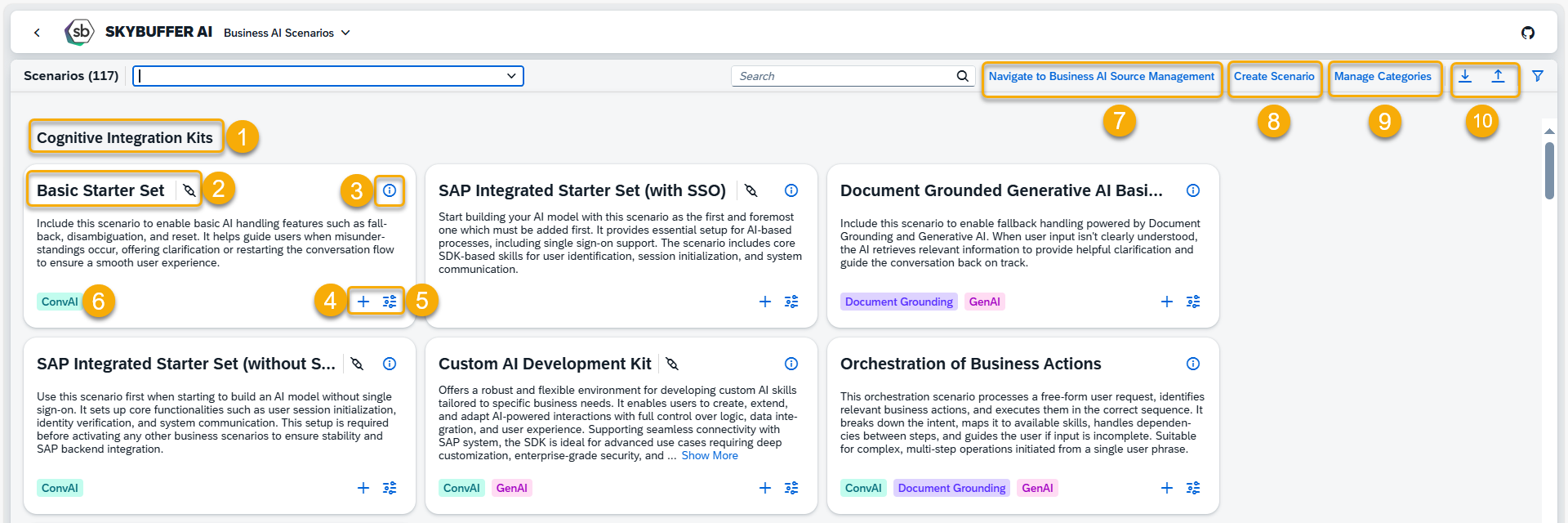Screen dimensions: 1568x523
Task: Open the filter funnel icon
Action: click(1538, 76)
